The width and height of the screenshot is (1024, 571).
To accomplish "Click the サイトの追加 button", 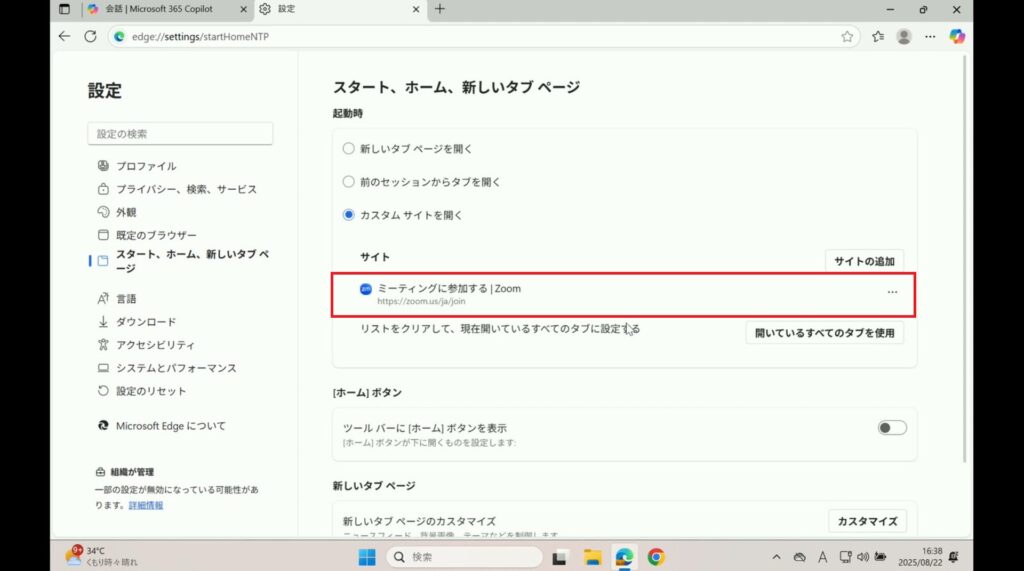I will (x=864, y=261).
